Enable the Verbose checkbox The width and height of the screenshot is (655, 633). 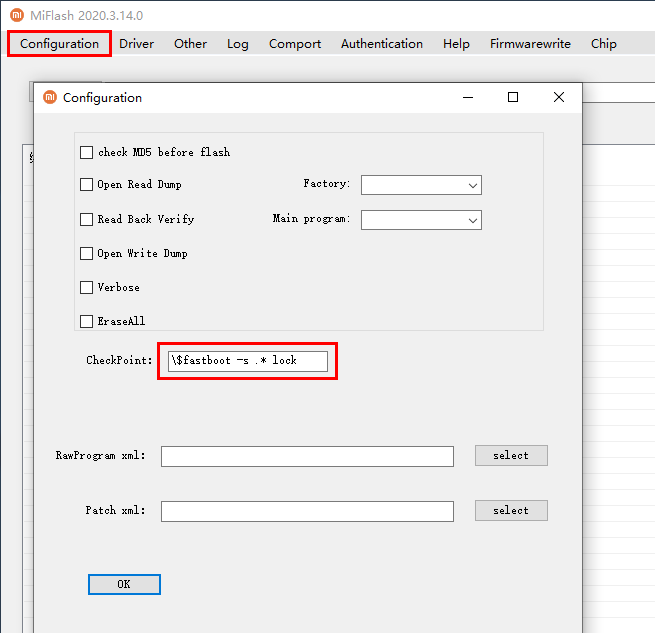pyautogui.click(x=86, y=287)
